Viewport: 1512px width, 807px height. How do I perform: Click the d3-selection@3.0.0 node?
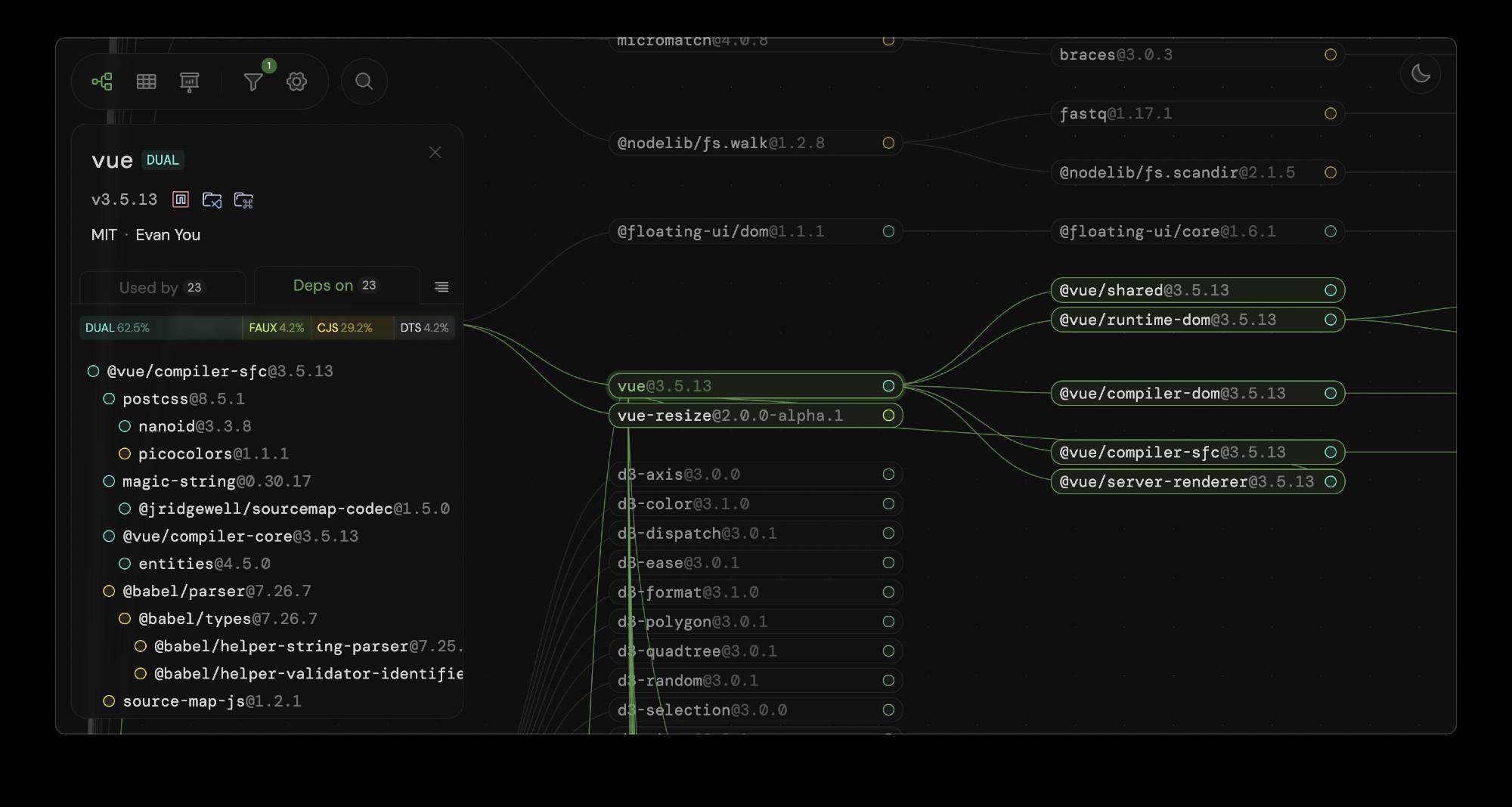(755, 710)
